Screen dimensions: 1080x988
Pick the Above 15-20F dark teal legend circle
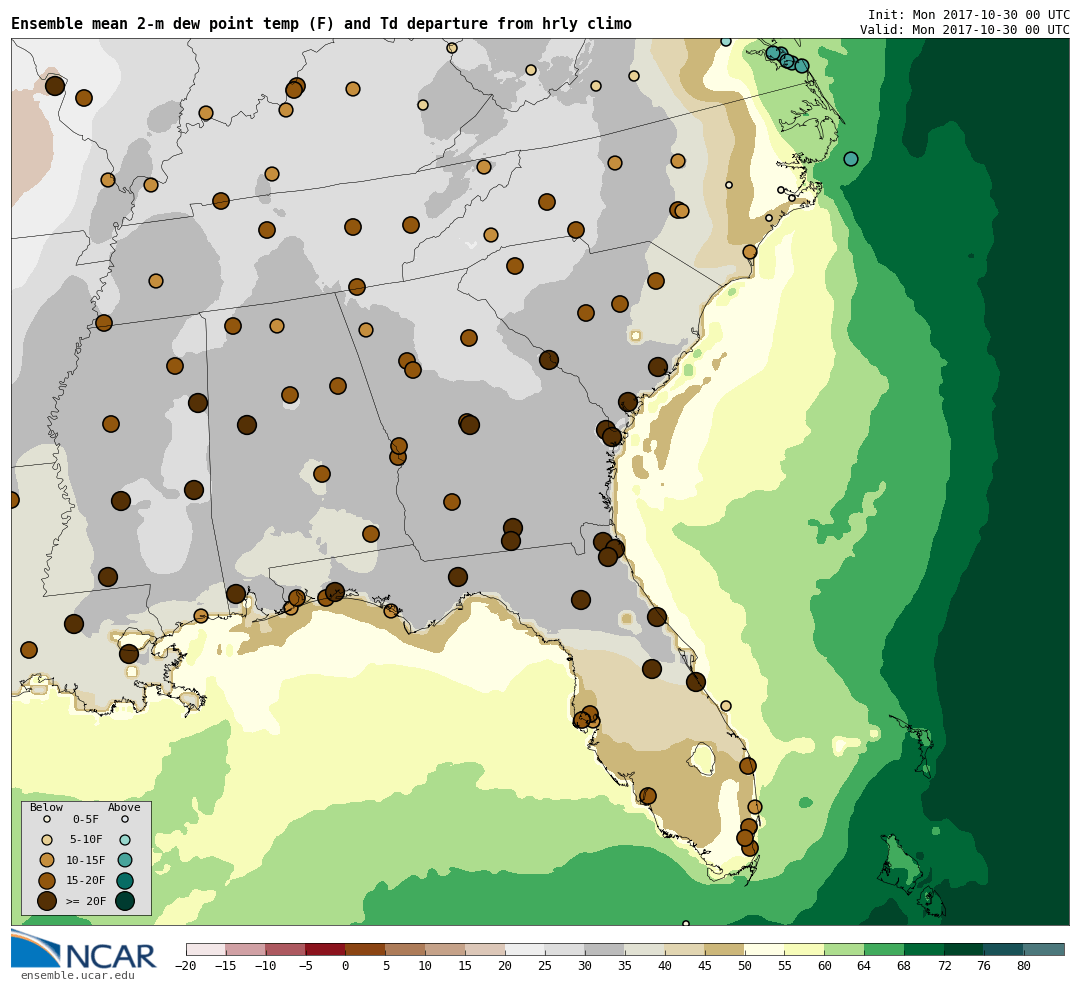(125, 881)
